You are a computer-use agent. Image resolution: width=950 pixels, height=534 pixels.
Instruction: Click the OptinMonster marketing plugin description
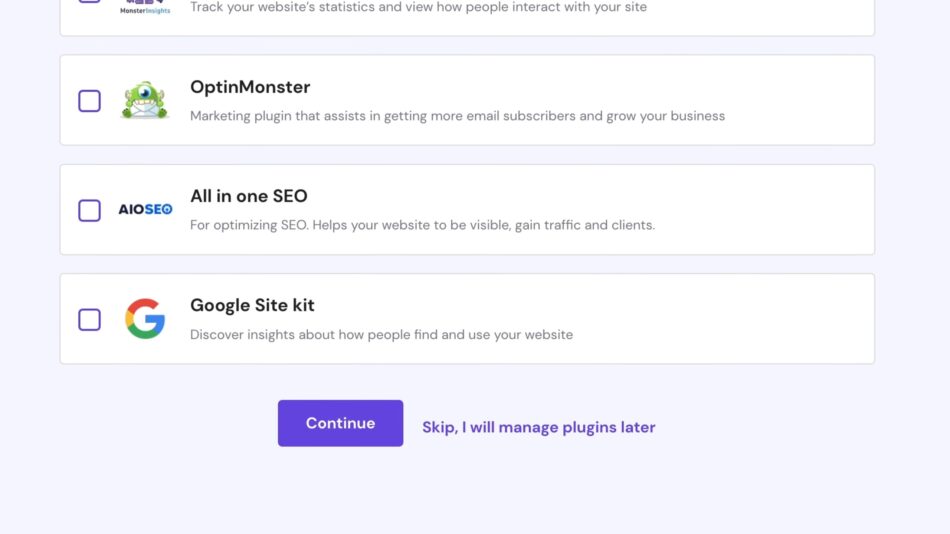click(457, 116)
